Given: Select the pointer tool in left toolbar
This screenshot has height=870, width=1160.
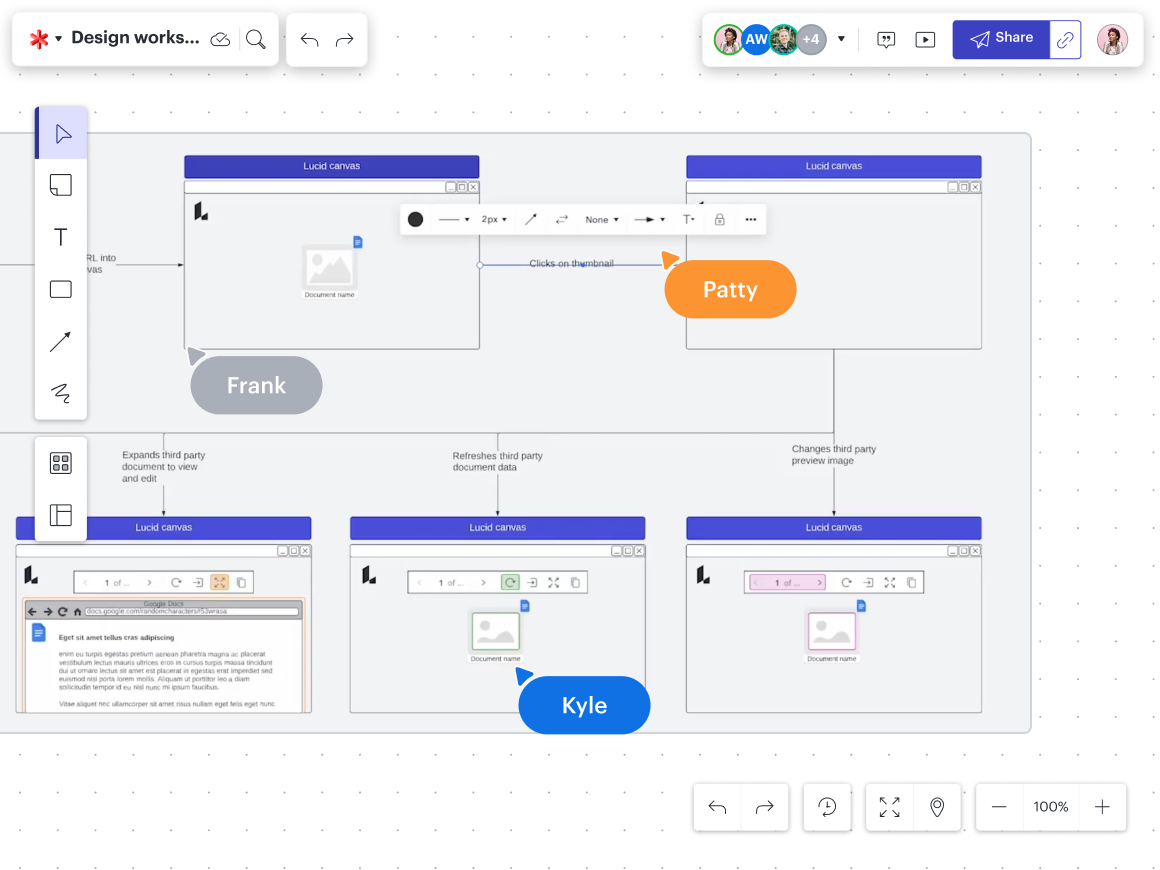Looking at the screenshot, I should pos(62,134).
